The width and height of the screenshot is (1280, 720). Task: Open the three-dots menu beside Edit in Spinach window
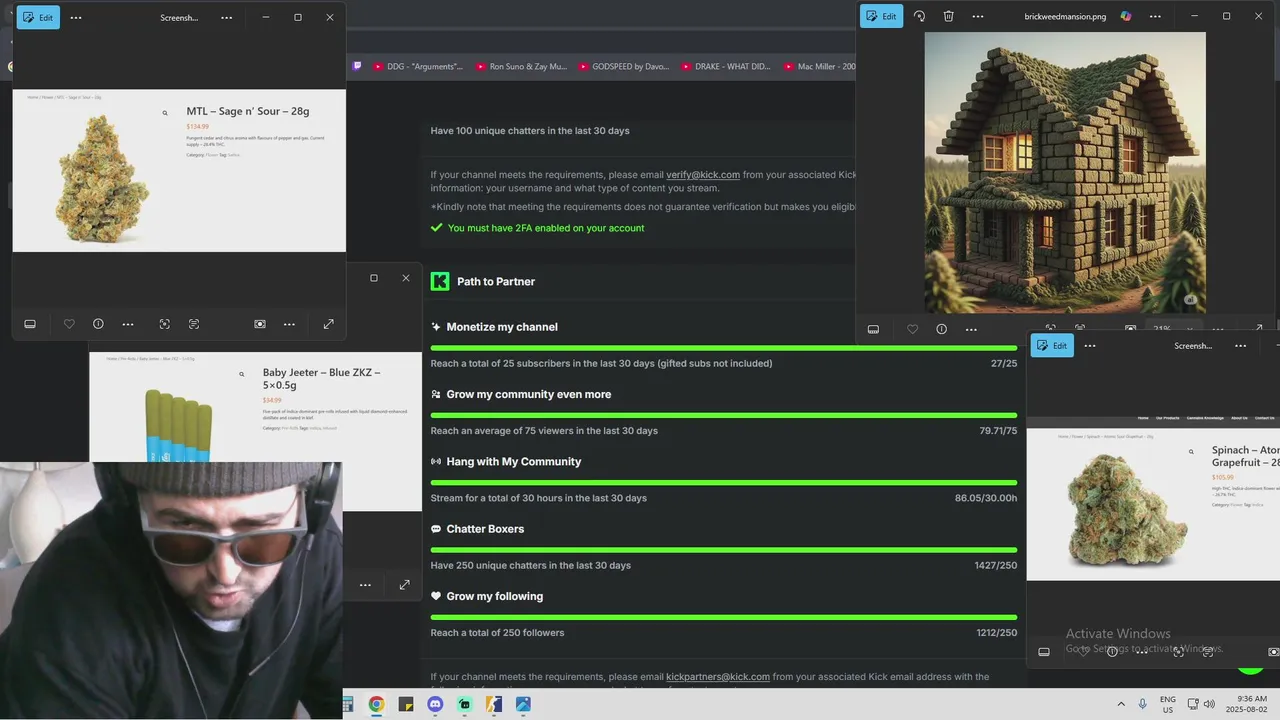(1090, 346)
